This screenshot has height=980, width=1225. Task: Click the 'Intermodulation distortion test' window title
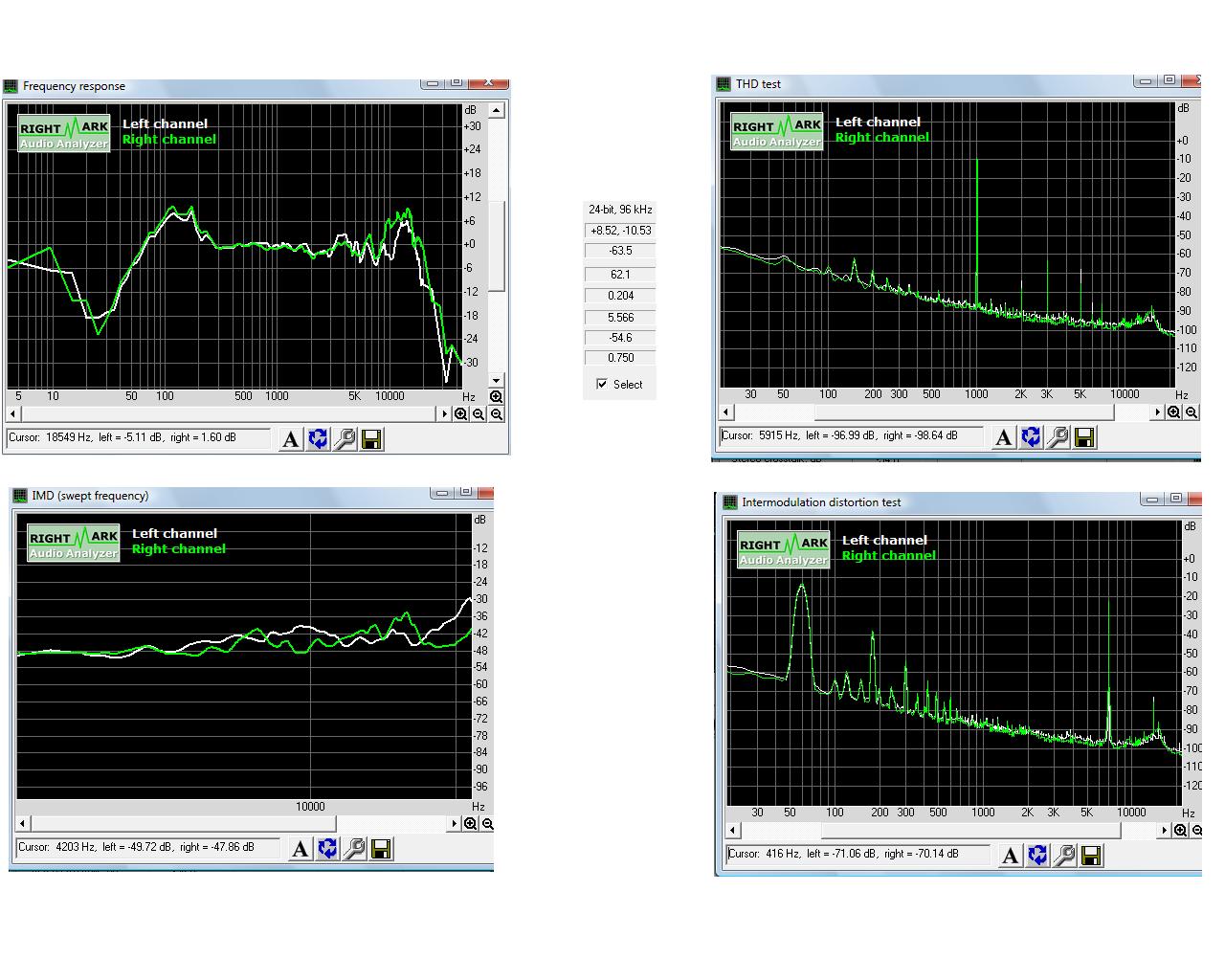[821, 502]
